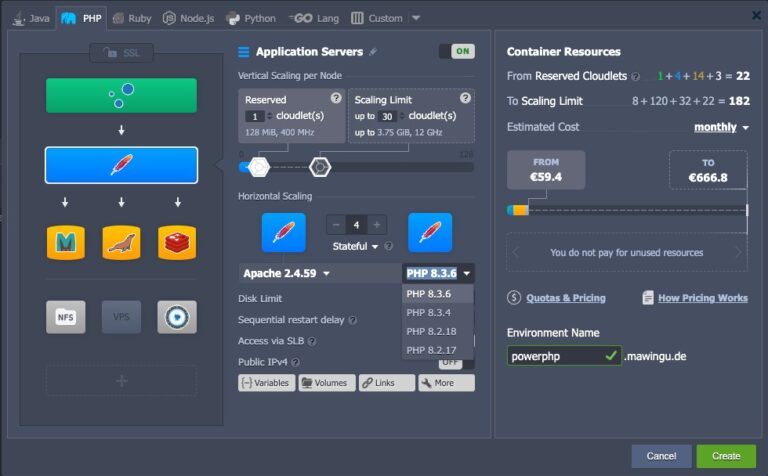
Task: Open the monthly cost period dropdown
Action: pos(721,127)
